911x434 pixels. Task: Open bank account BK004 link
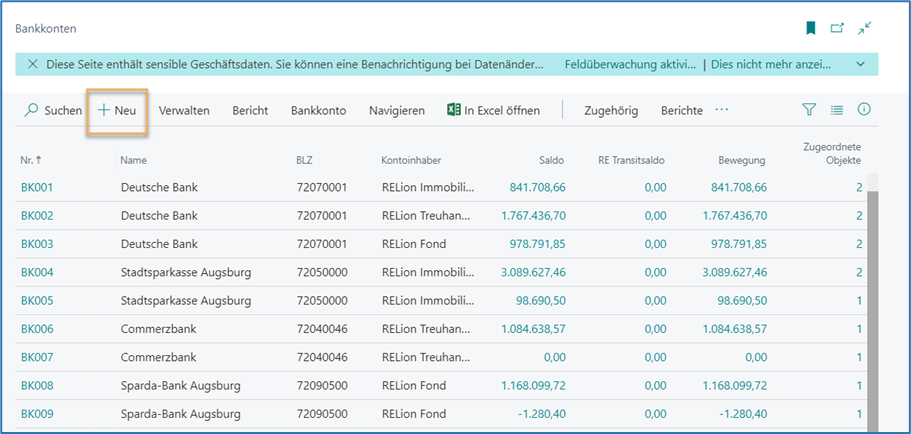pos(36,272)
